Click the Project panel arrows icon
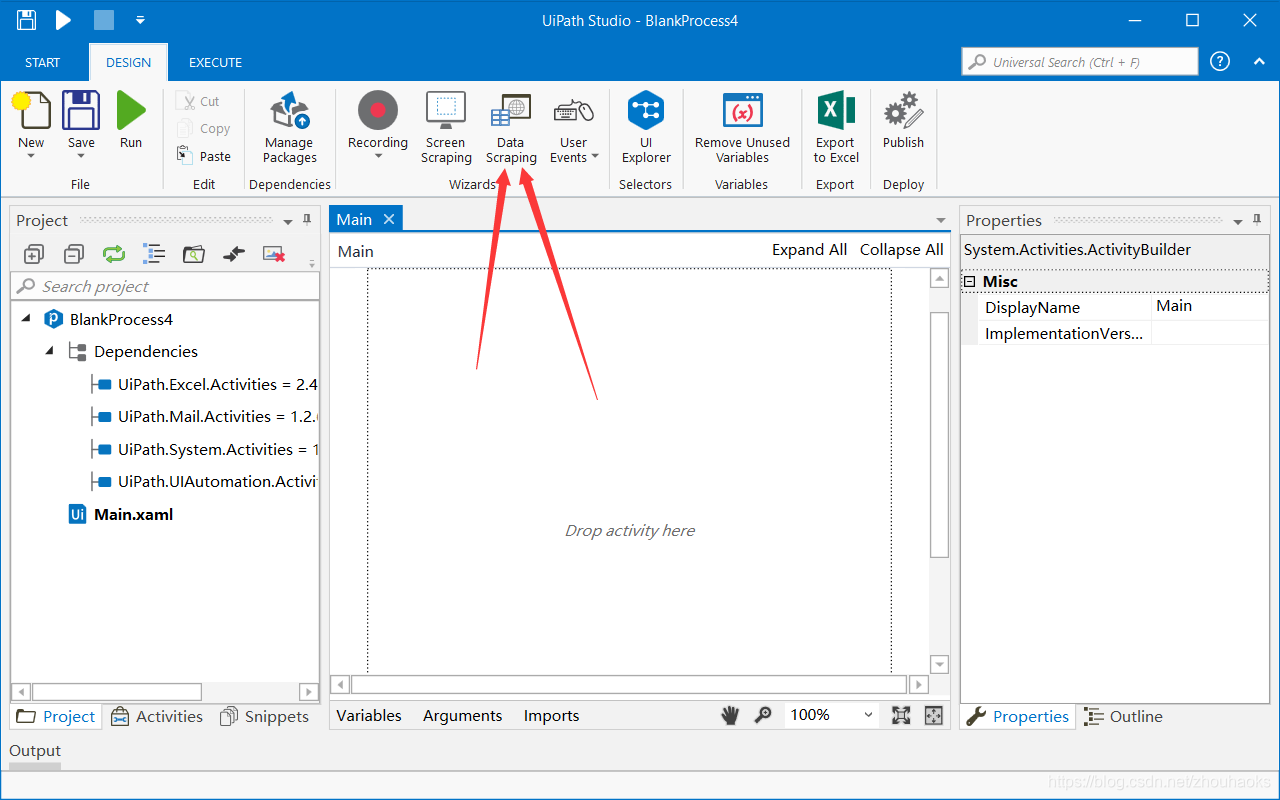Screen dimensions: 1280x800 pos(234,255)
